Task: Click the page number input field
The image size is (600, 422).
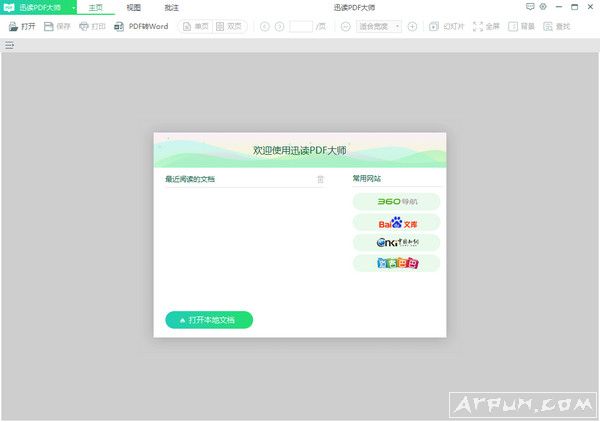Action: tap(301, 26)
